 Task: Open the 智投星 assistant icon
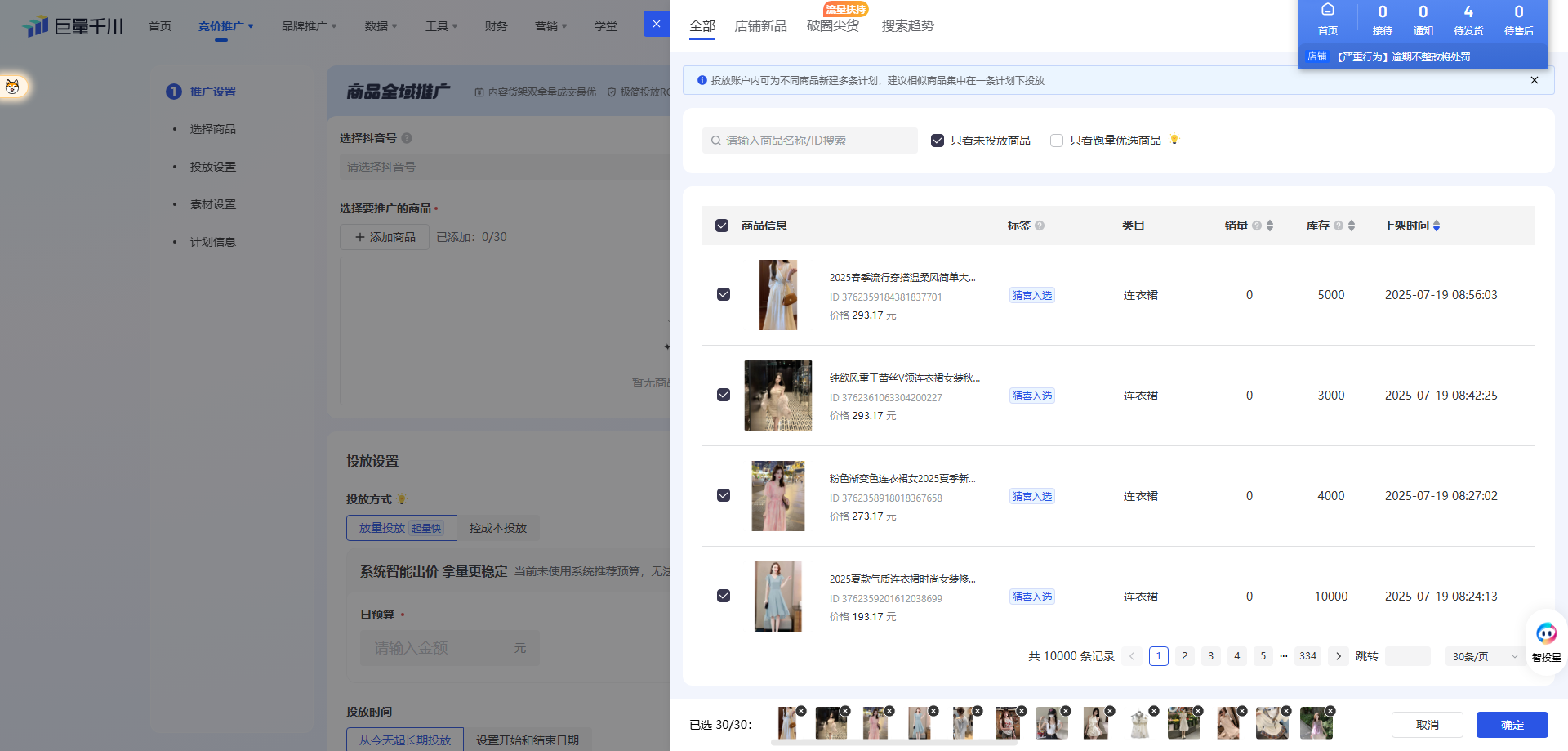pos(1546,634)
